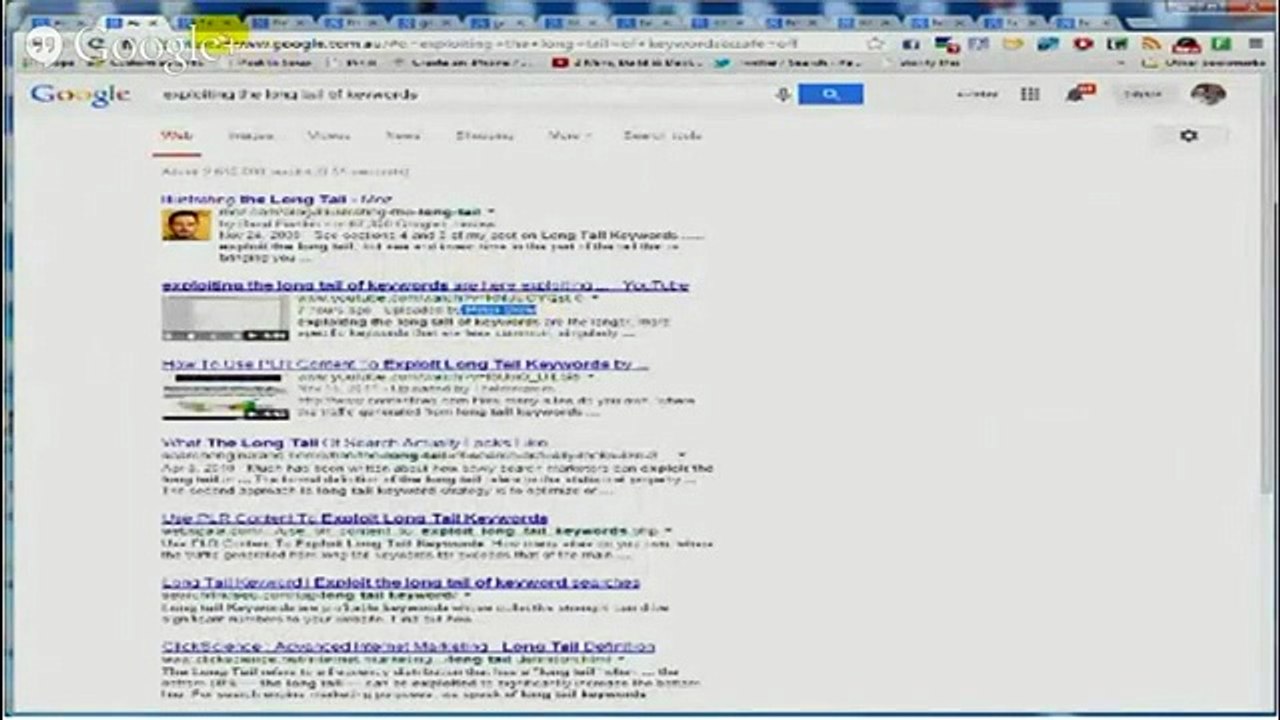Click the Share button in Google bar
Viewport: 1280px width, 720px height.
pyautogui.click(x=1142, y=94)
